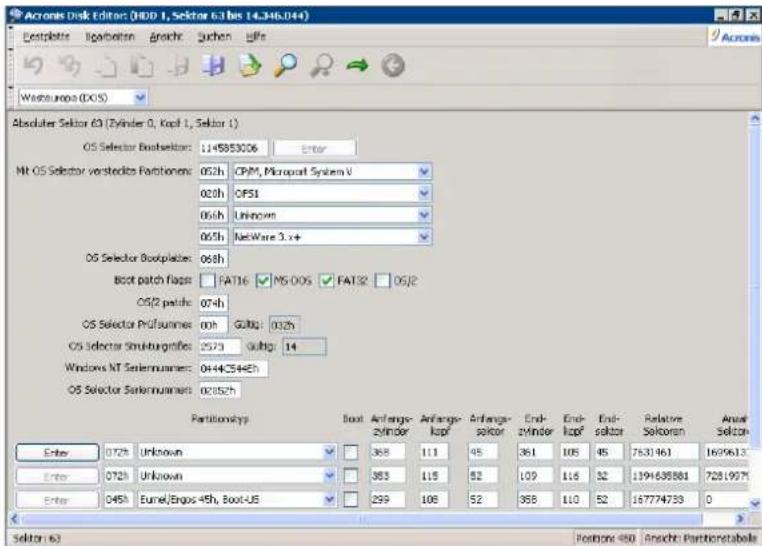Image resolution: width=762 pixels, height=546 pixels.
Task: Click the horizontal scrollbar left arrow
Action: coord(14,519)
